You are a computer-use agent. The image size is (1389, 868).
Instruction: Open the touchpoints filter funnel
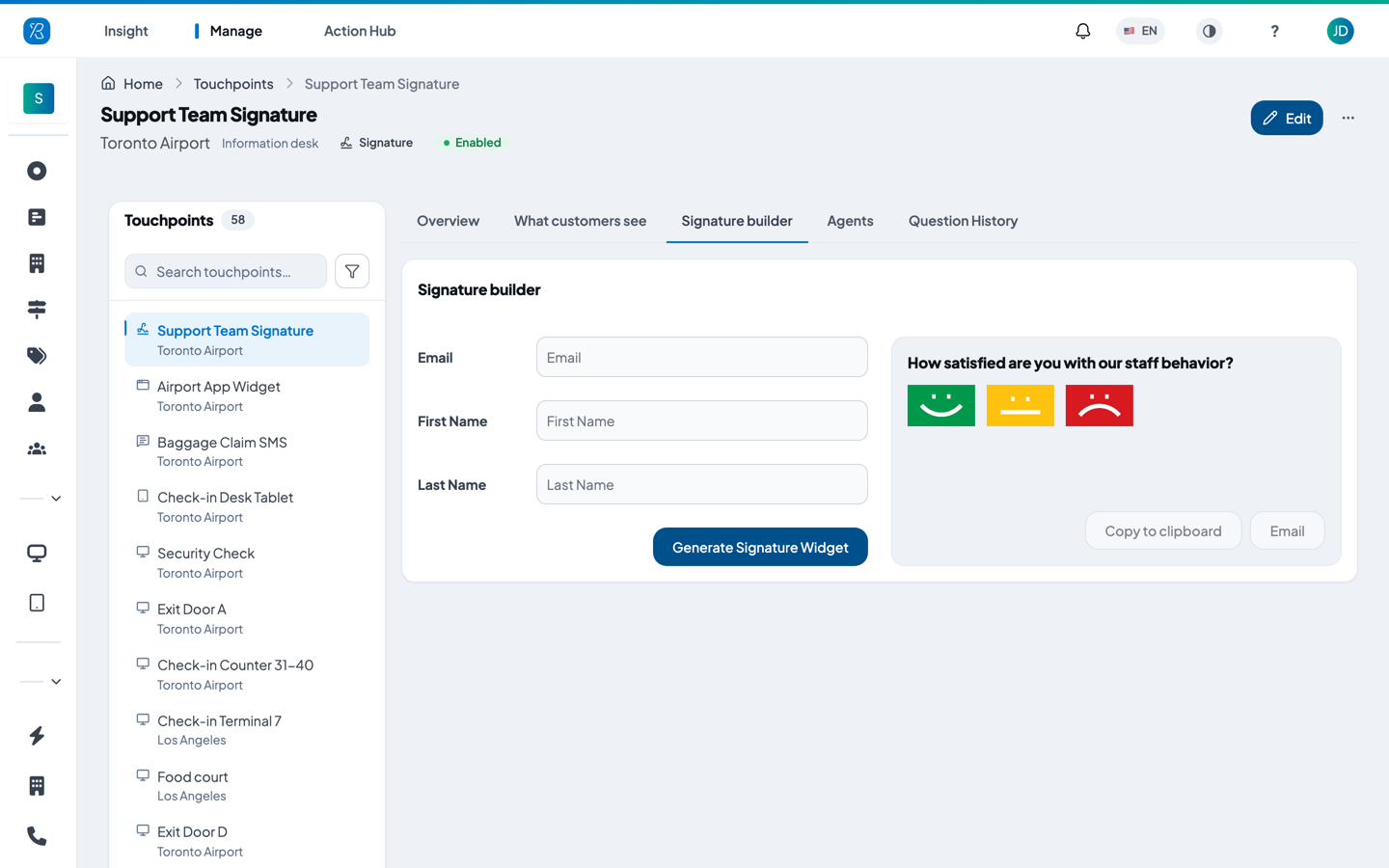click(352, 271)
